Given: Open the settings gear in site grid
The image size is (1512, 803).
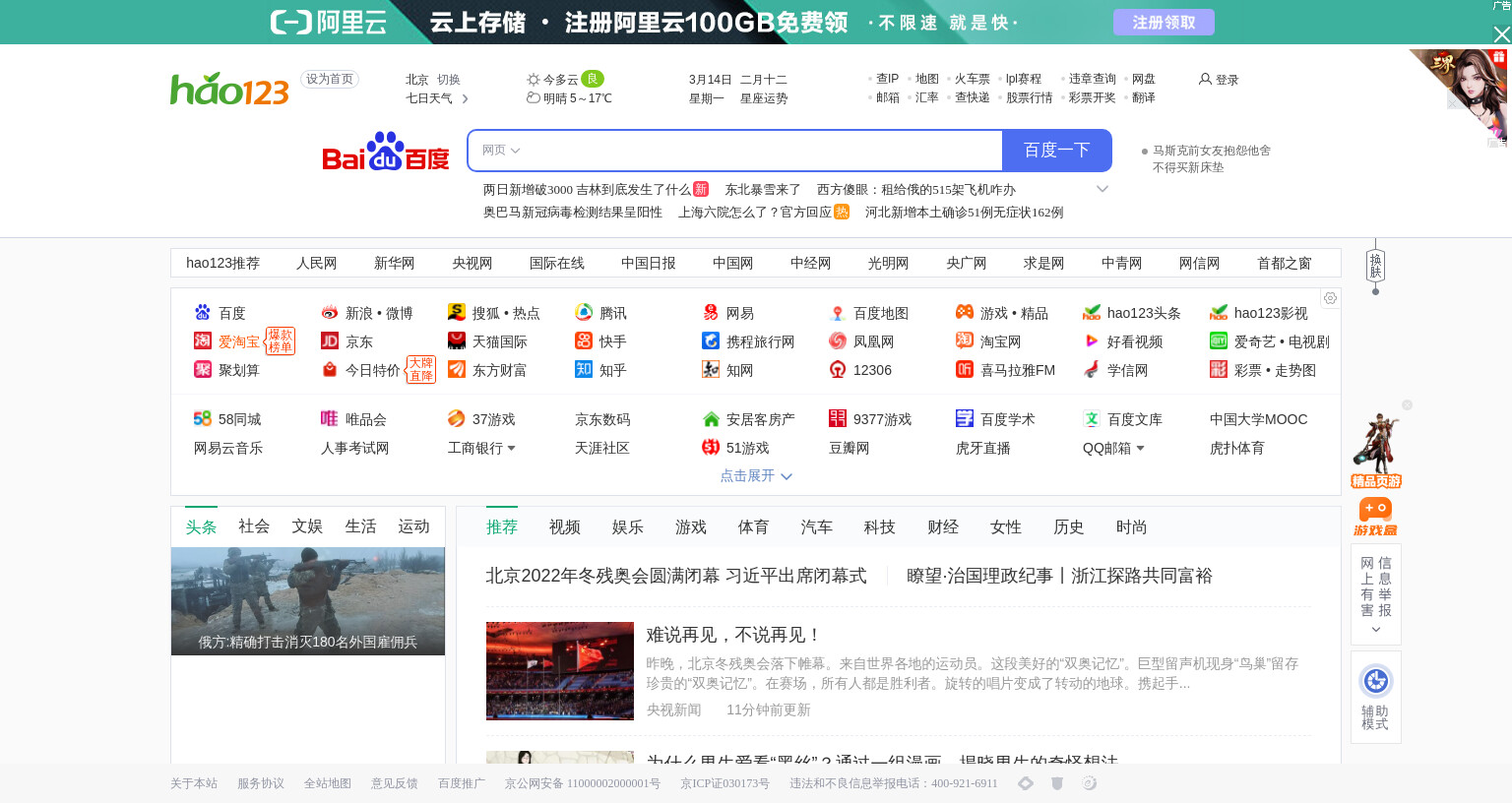Looking at the screenshot, I should pos(1330,298).
